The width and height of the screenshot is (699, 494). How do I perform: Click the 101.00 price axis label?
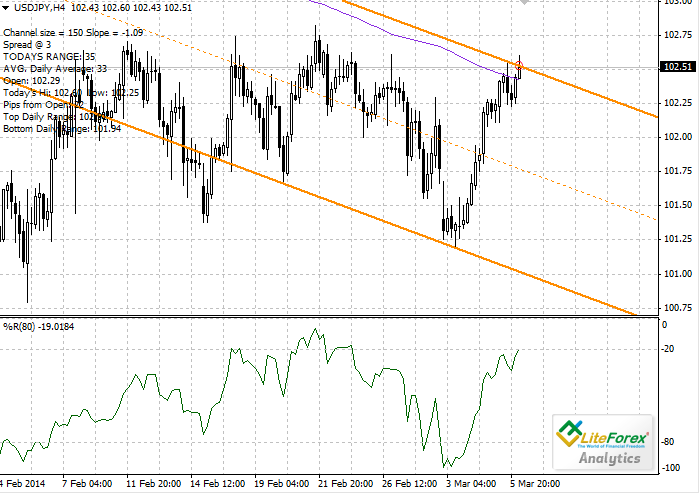678,273
